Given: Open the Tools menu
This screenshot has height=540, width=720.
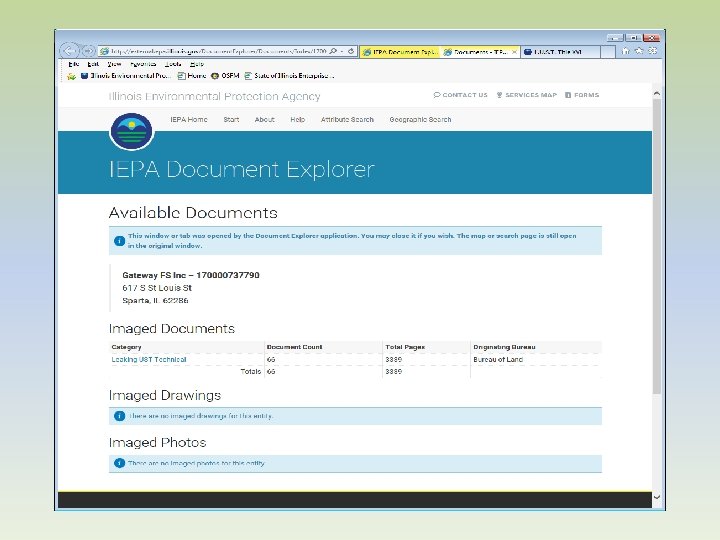Looking at the screenshot, I should tap(173, 64).
